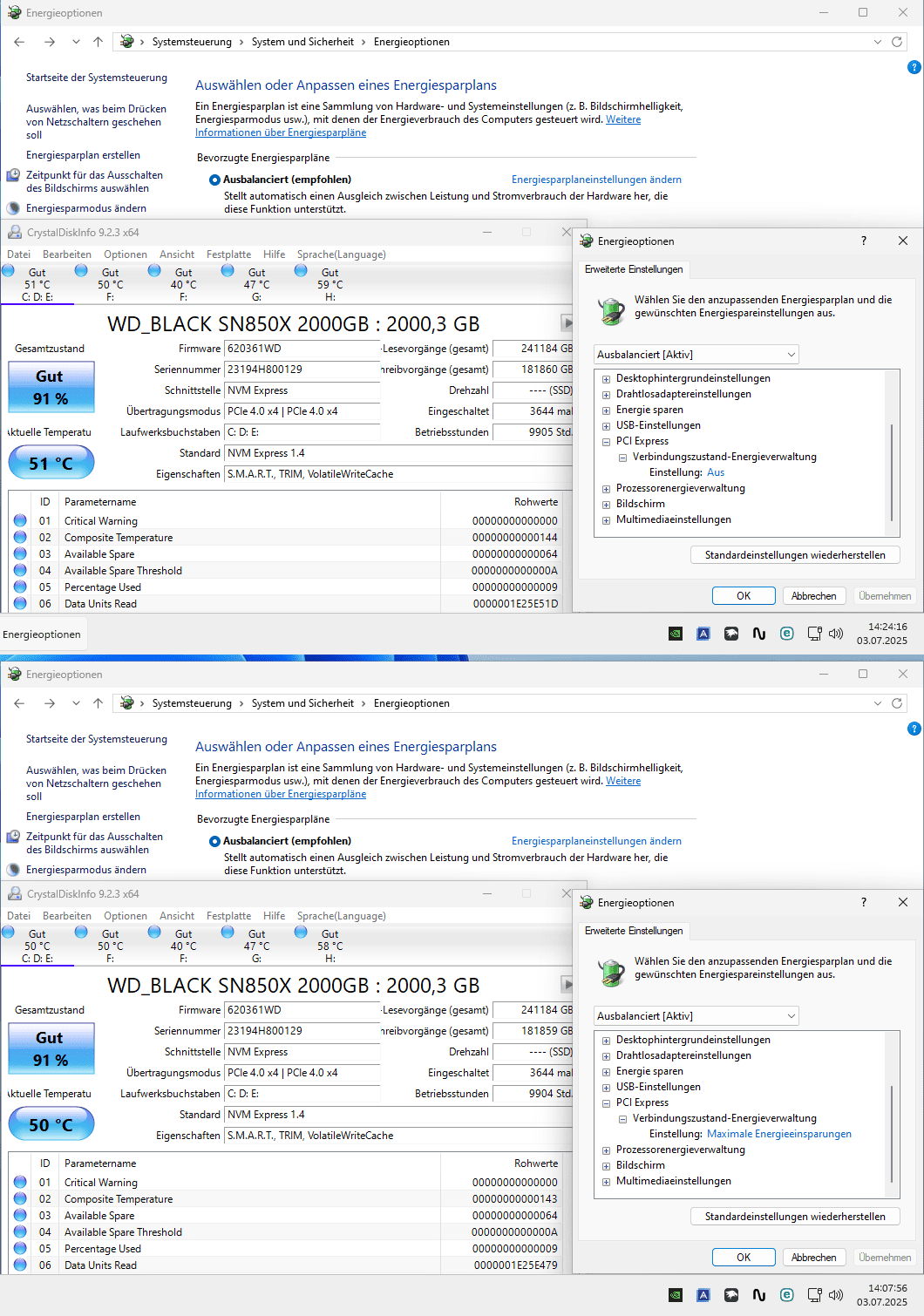
Task: Open network tray icon beside the 14:24:16 clock
Action: [x=814, y=634]
